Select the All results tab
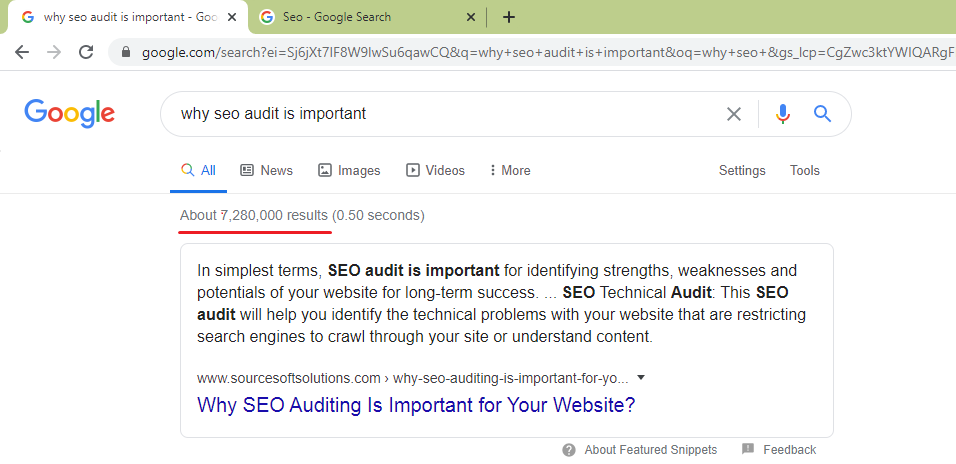956x464 pixels. click(199, 171)
